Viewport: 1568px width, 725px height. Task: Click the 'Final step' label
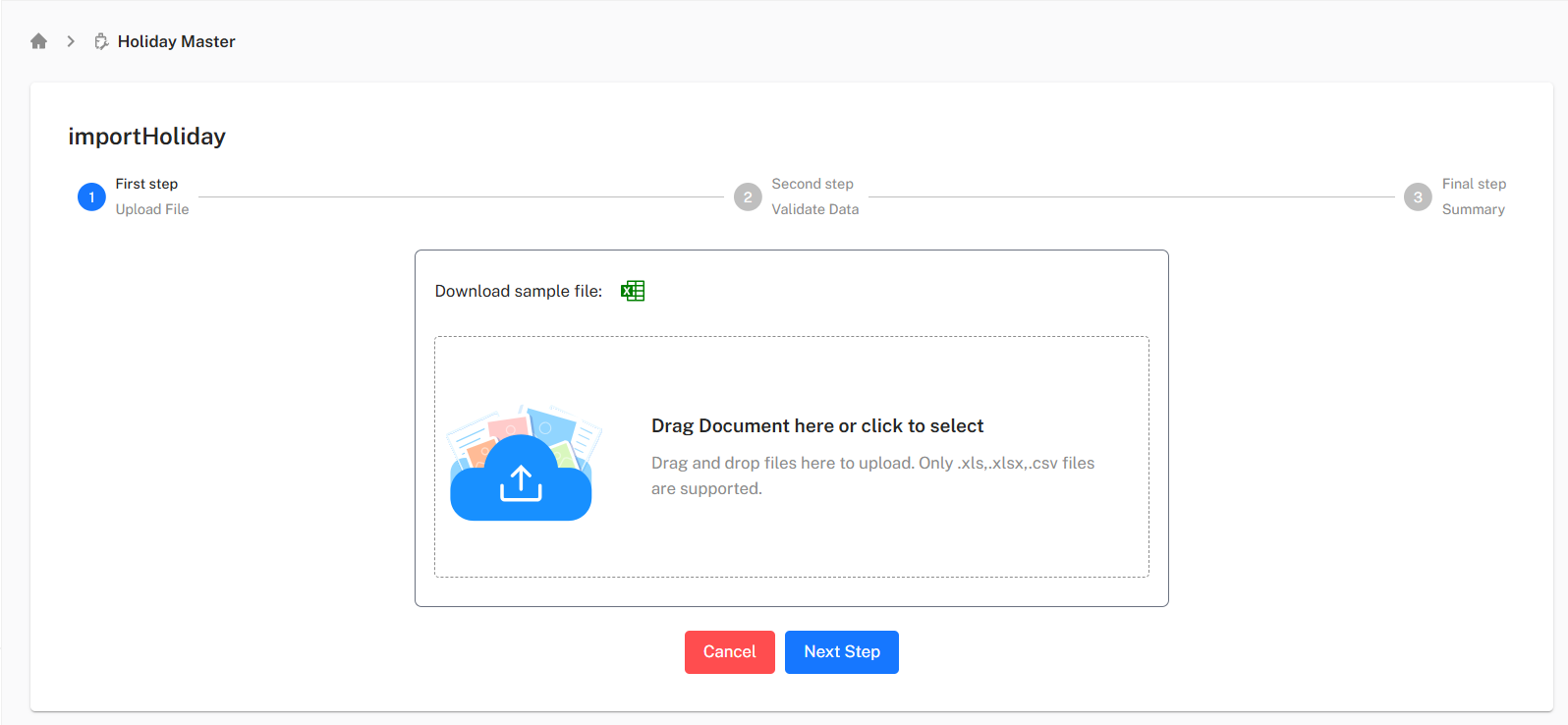coord(1474,184)
